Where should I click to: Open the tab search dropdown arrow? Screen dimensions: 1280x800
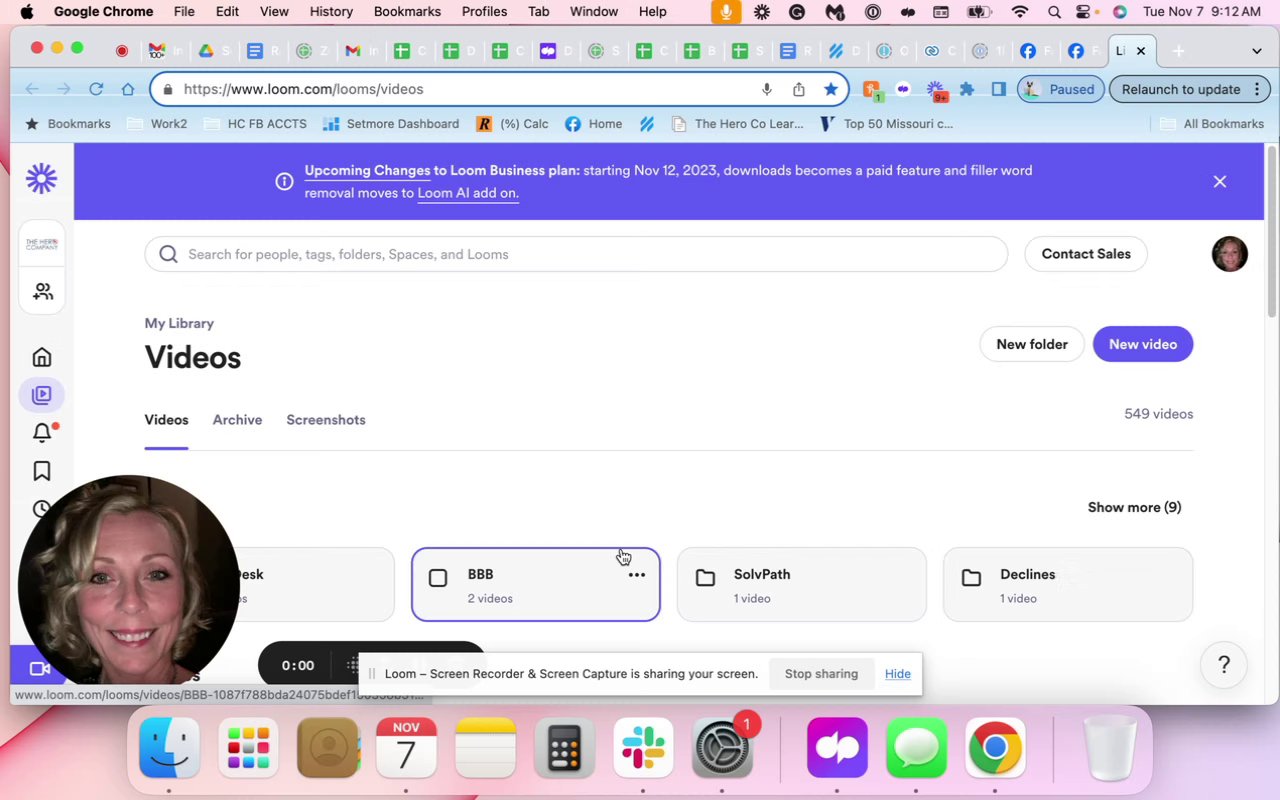coord(1257,51)
